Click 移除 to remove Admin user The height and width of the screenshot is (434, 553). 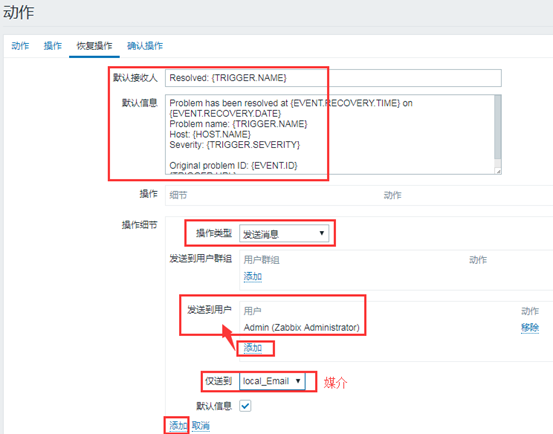tap(530, 328)
